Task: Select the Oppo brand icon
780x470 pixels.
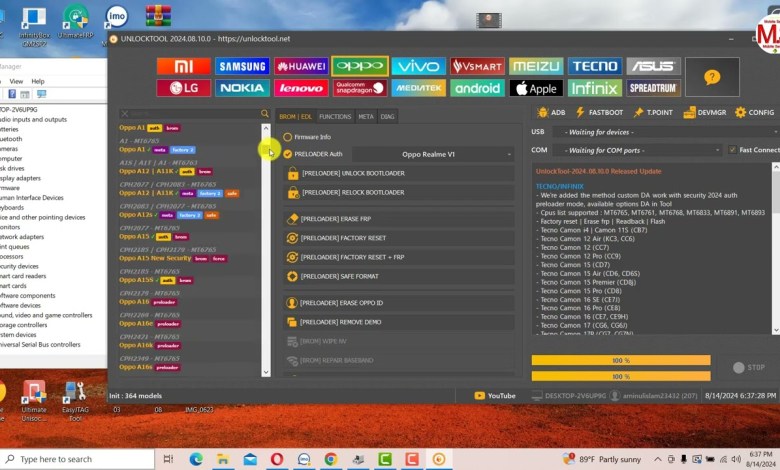Action: [360, 66]
